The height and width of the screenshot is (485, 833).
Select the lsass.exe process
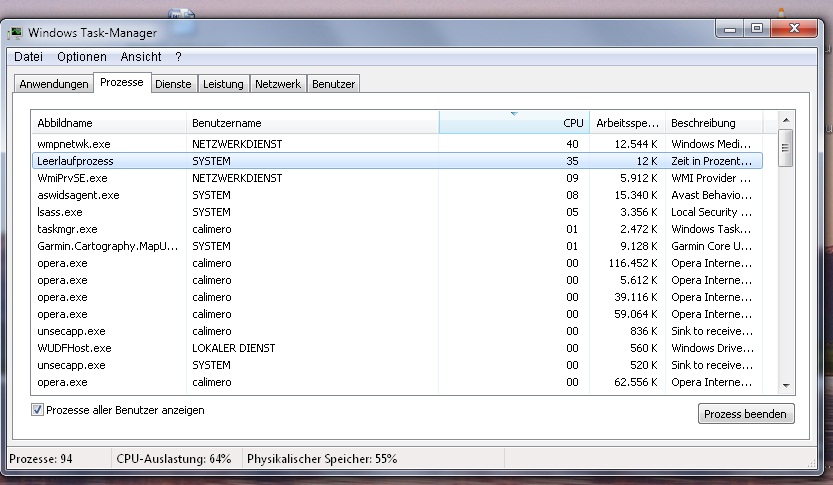tap(397, 212)
